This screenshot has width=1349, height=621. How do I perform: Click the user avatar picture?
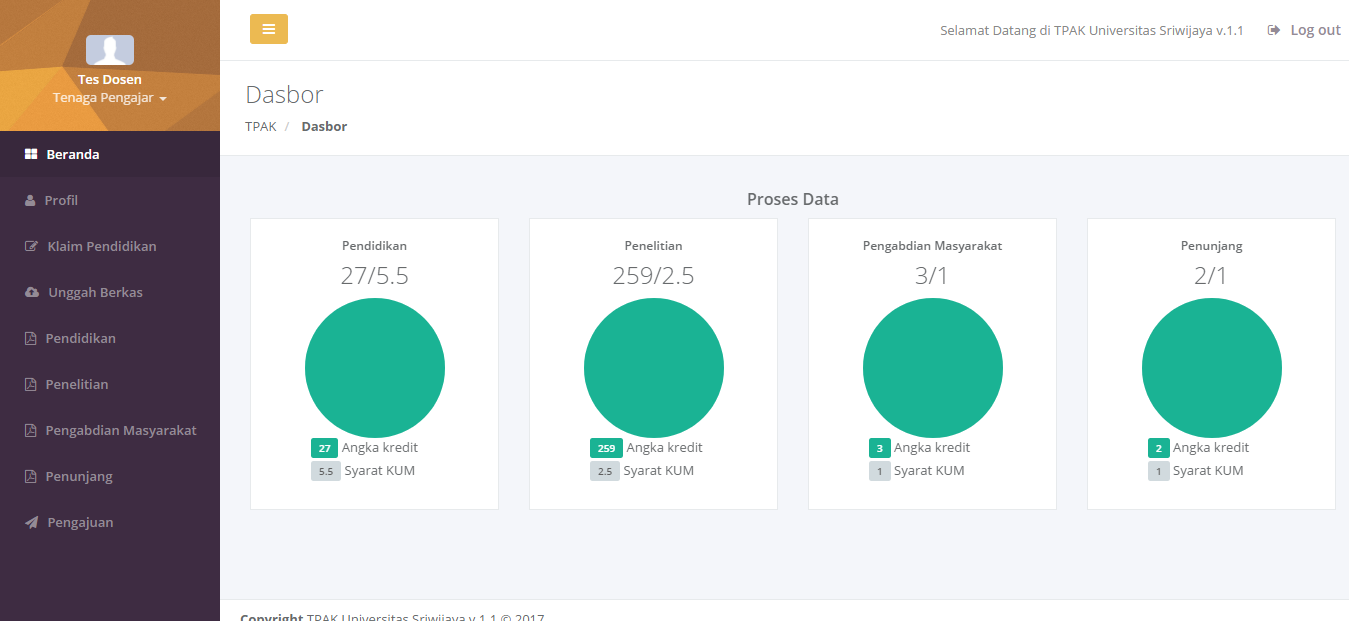(110, 50)
